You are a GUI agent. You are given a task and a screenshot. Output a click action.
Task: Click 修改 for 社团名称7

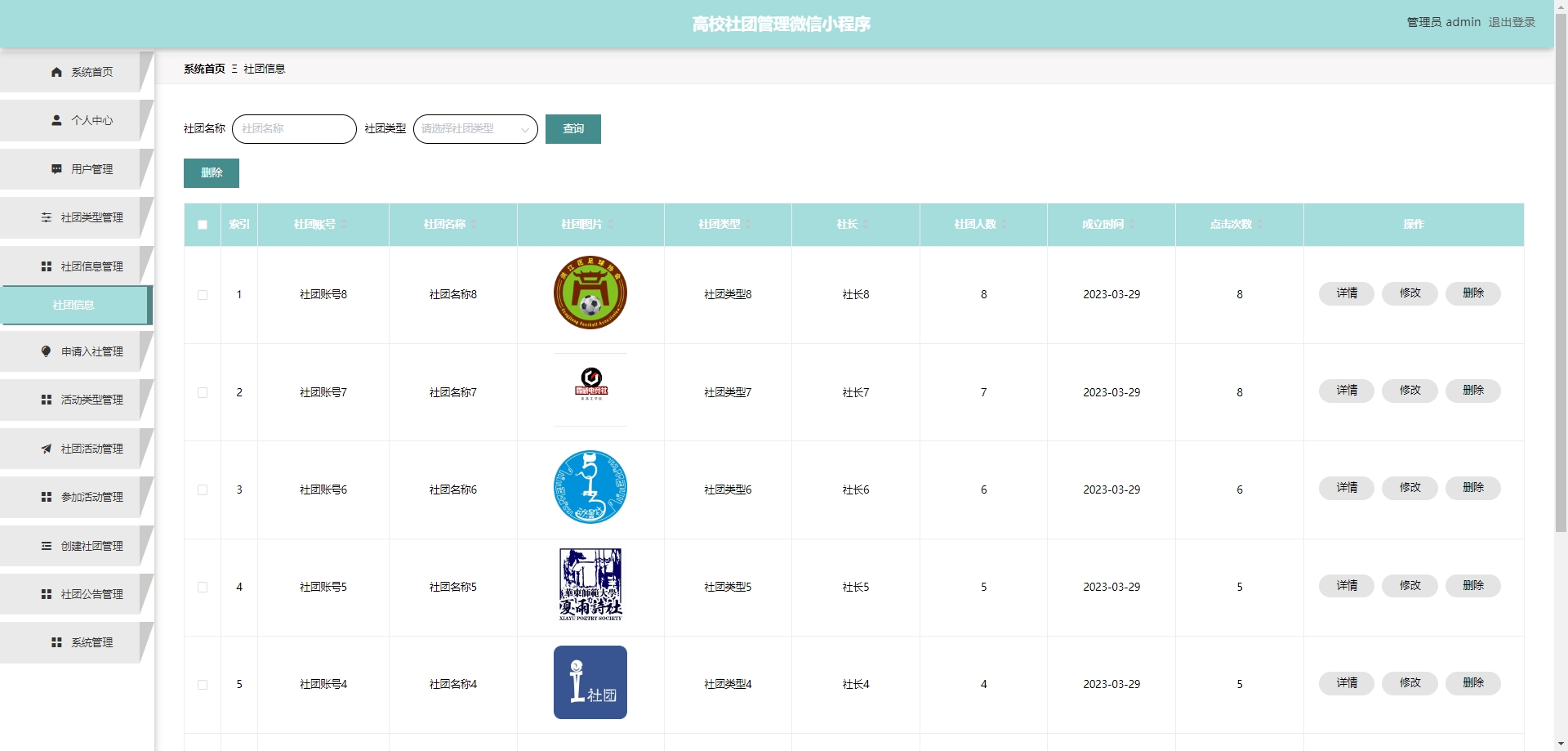point(1410,391)
